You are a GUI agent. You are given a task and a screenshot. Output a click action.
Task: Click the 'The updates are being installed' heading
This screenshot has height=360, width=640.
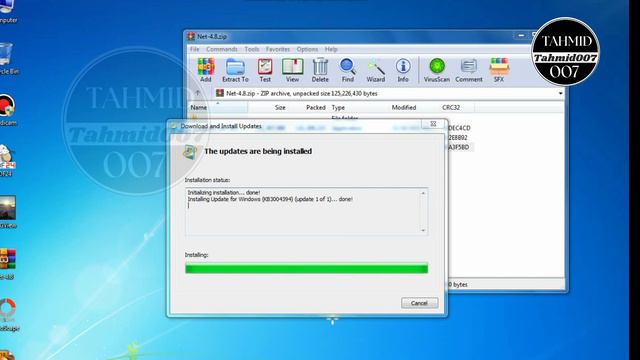[x=258, y=151]
